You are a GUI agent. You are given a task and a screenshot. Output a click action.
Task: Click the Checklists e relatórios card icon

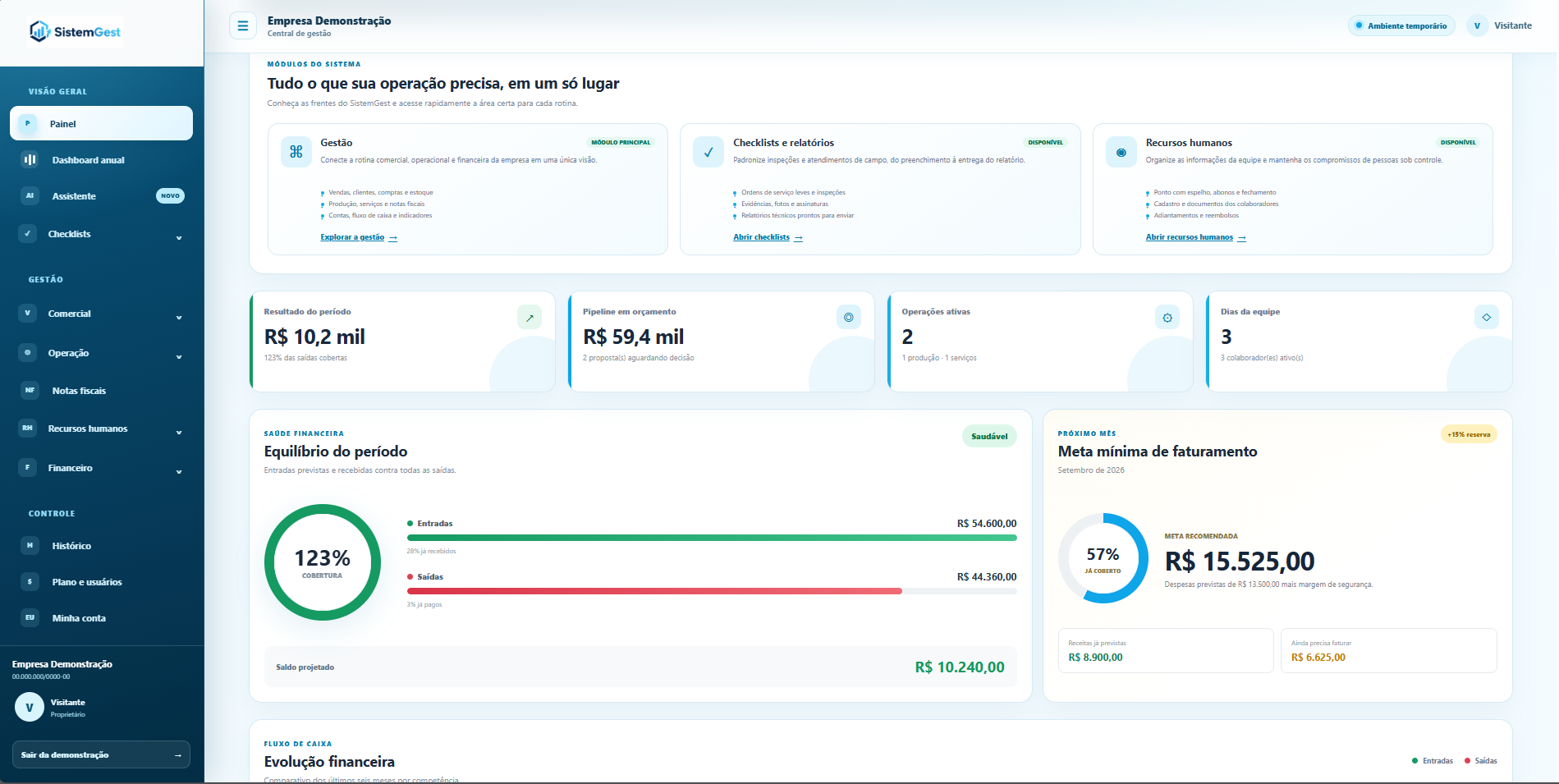pos(708,152)
